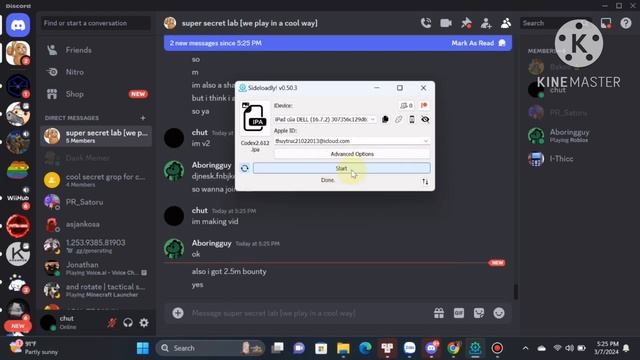Start a voice call in the group chat
This screenshot has width=640, height=360.
[x=426, y=23]
